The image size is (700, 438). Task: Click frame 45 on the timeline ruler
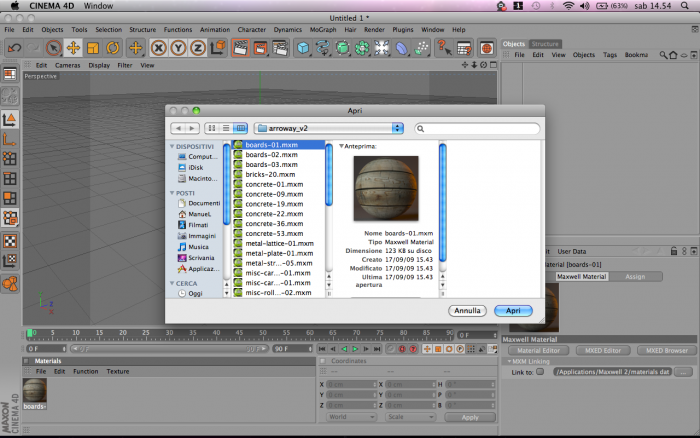point(240,333)
